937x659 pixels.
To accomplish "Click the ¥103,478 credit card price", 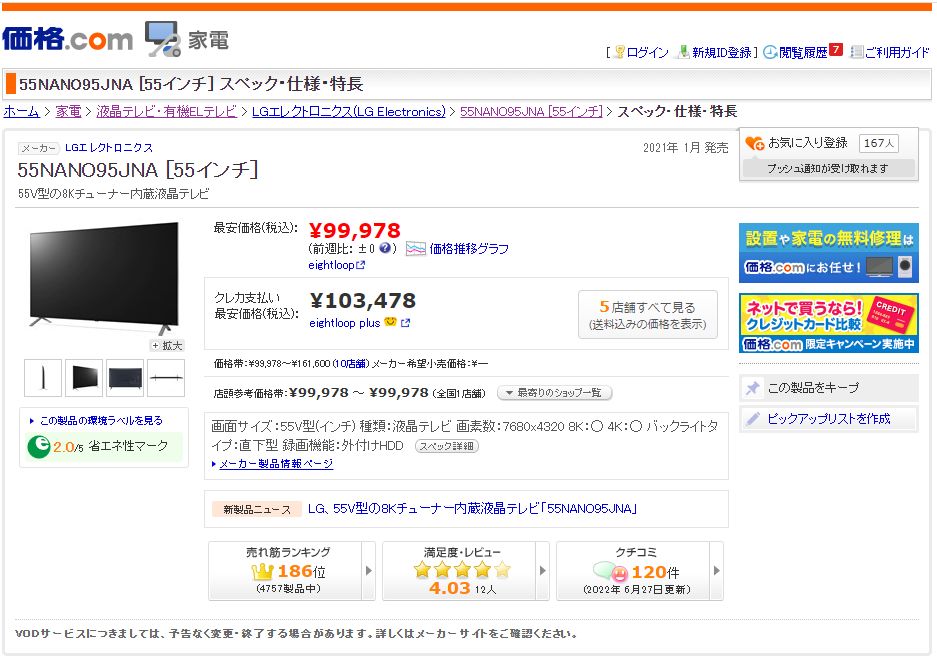I will [363, 301].
